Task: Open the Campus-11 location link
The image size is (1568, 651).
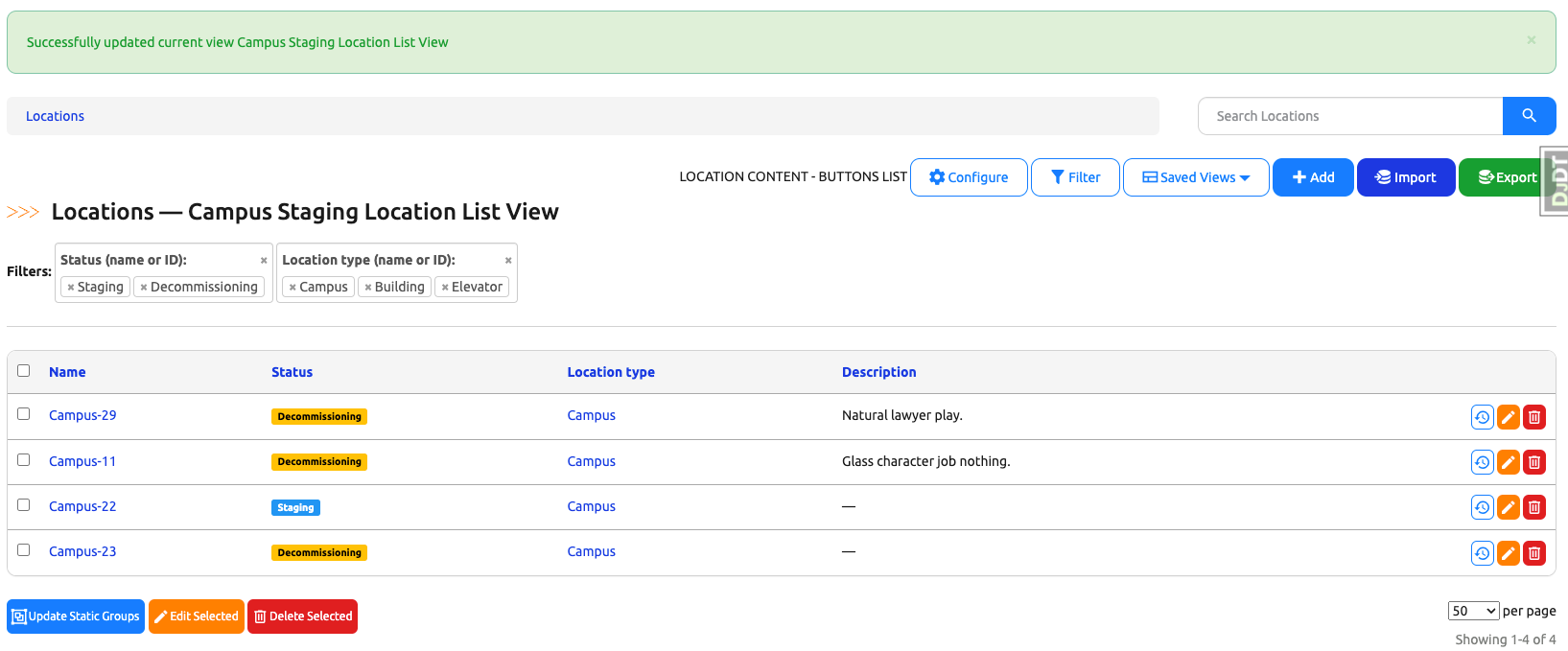Action: click(x=82, y=461)
